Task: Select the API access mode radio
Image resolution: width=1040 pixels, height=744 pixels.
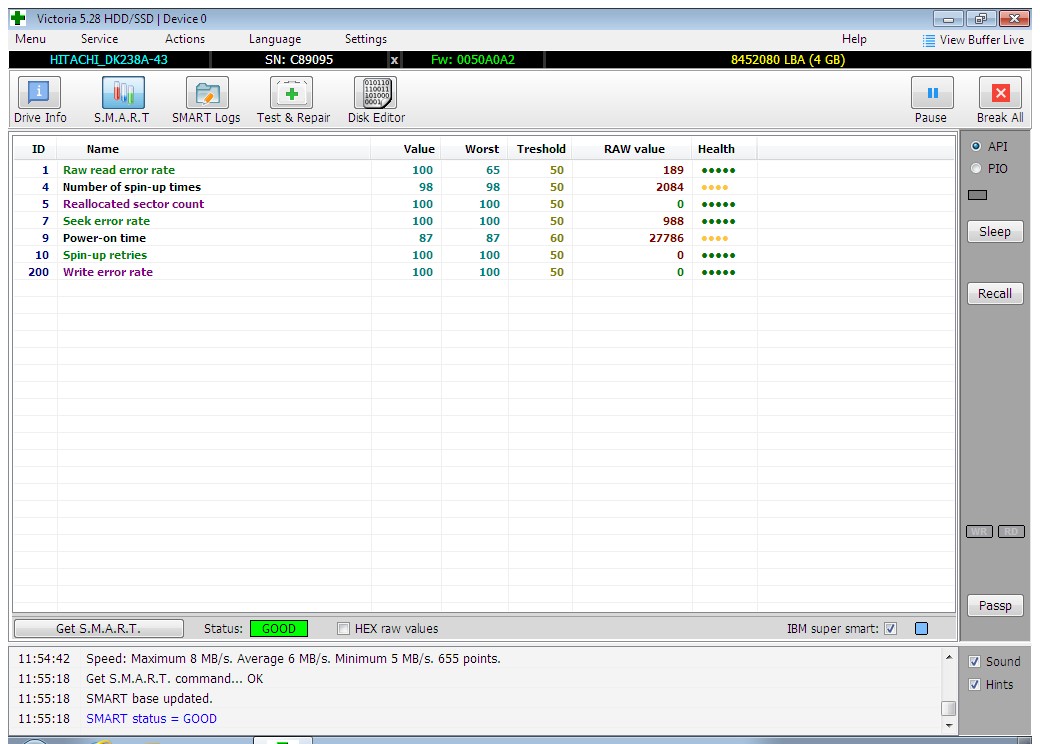Action: 976,147
